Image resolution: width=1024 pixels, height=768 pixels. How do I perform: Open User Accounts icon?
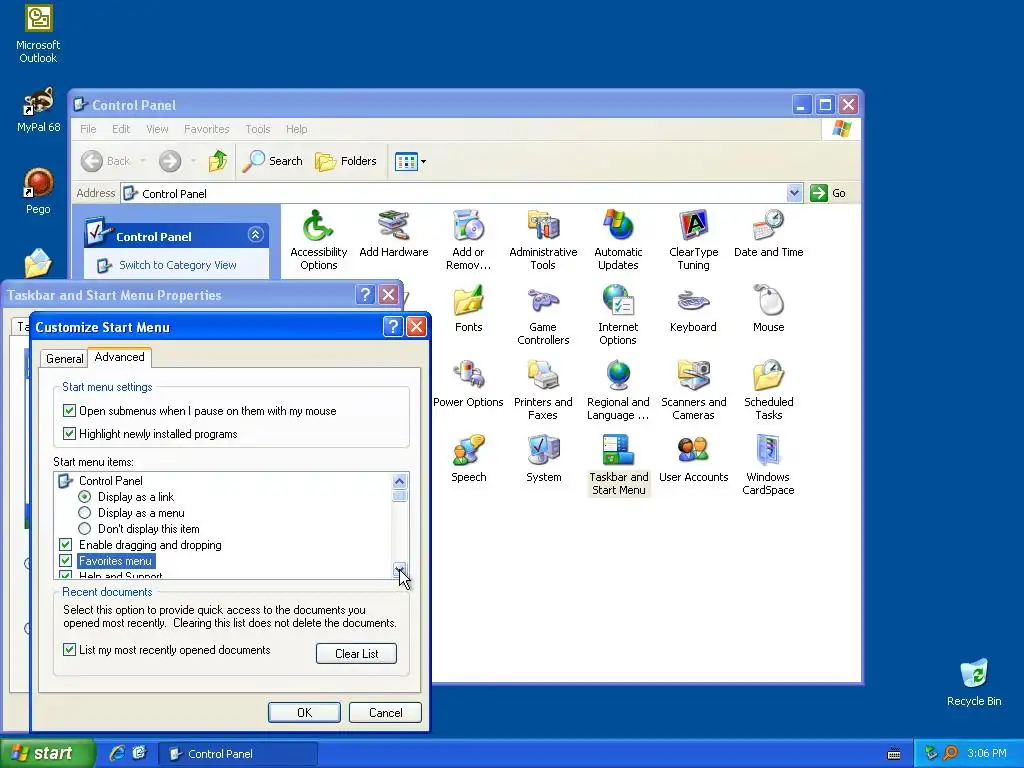(x=693, y=458)
